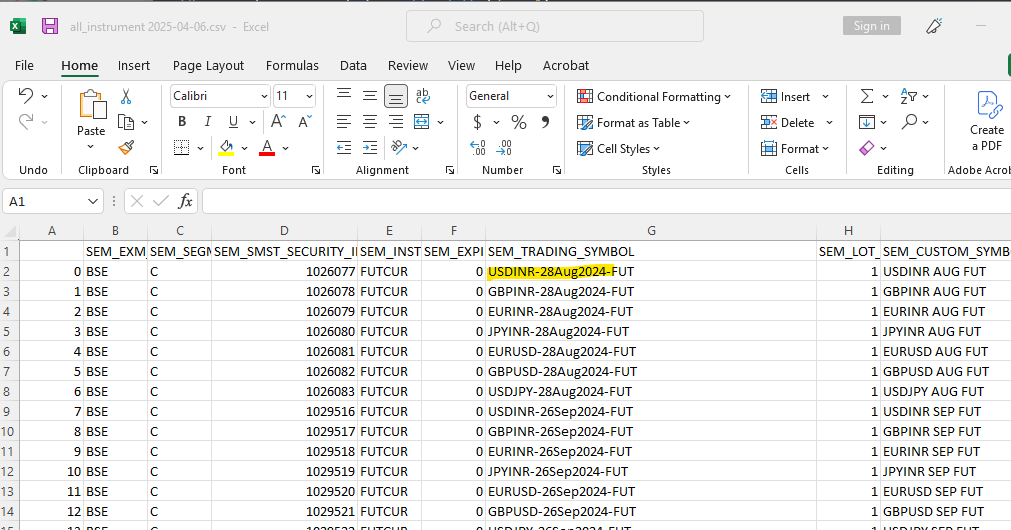The image size is (1011, 530).
Task: Increase decimal places icon
Action: 478,148
